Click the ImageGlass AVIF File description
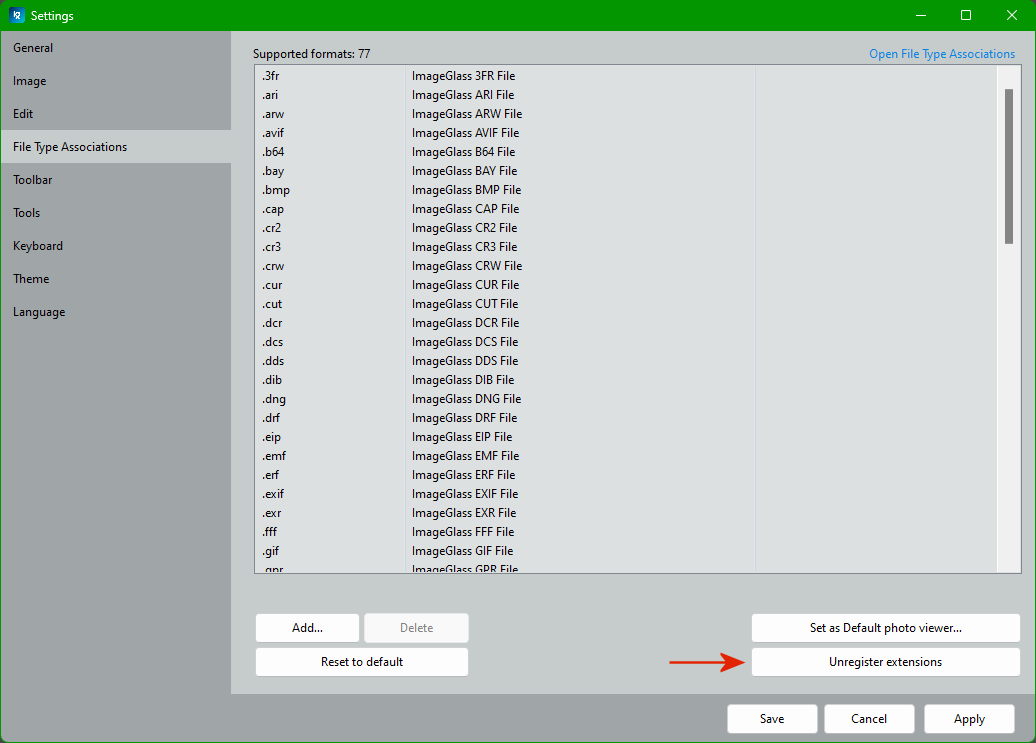This screenshot has width=1036, height=743. coord(465,133)
